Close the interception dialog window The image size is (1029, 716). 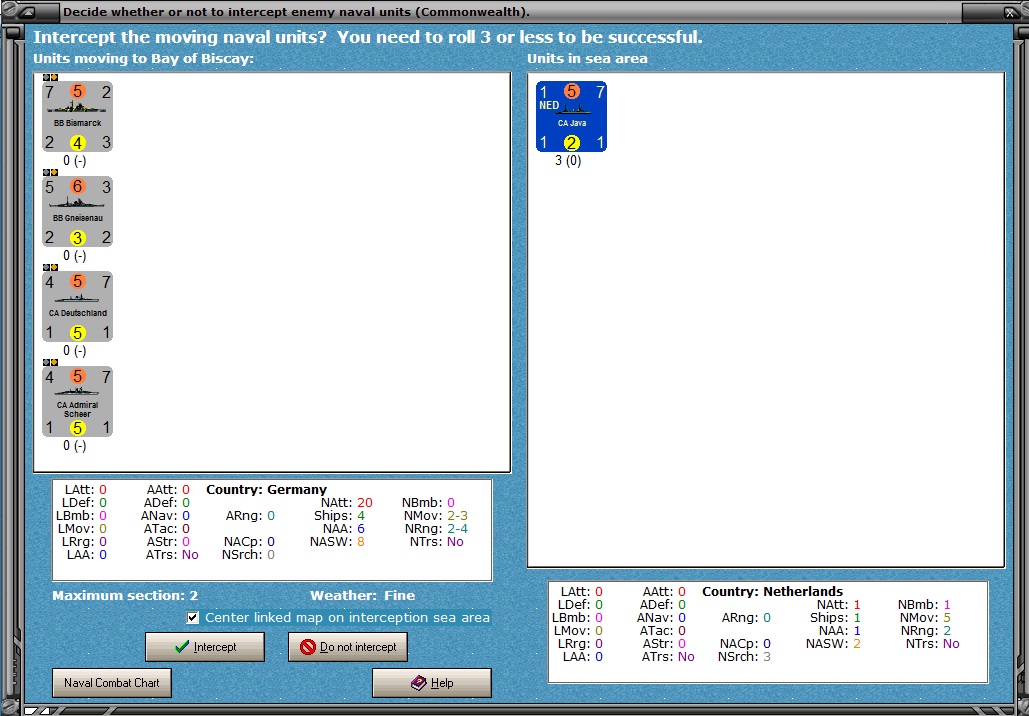1009,12
